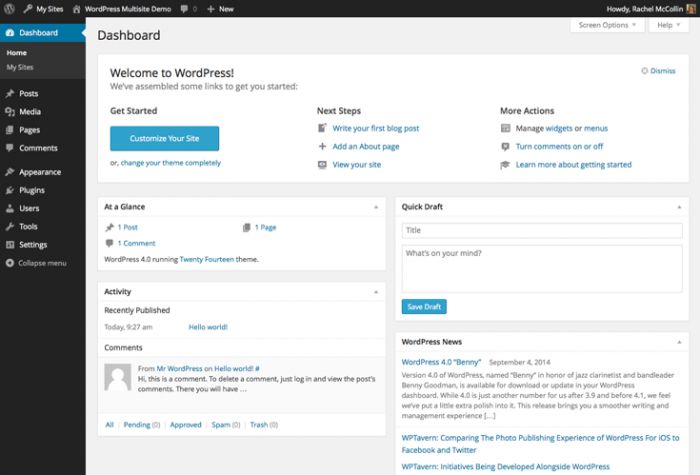Click the Customize Your Site button

coord(164,138)
